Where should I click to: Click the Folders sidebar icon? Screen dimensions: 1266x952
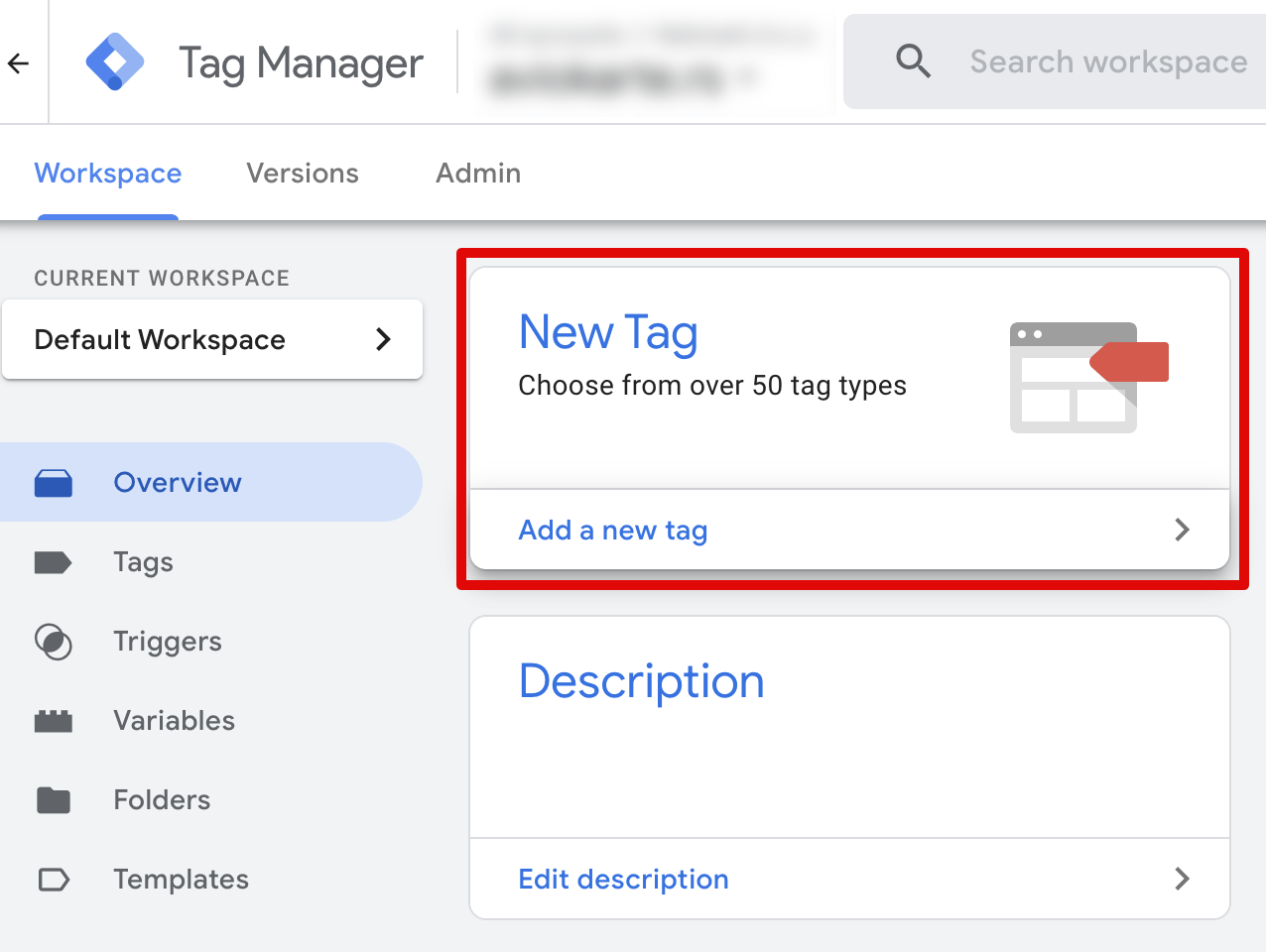[54, 800]
